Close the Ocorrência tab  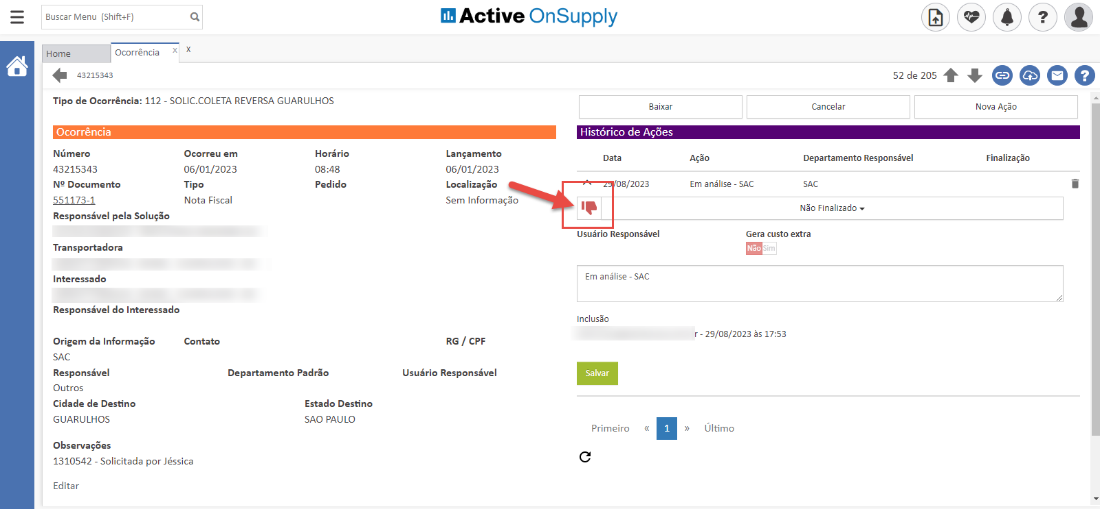coord(175,50)
